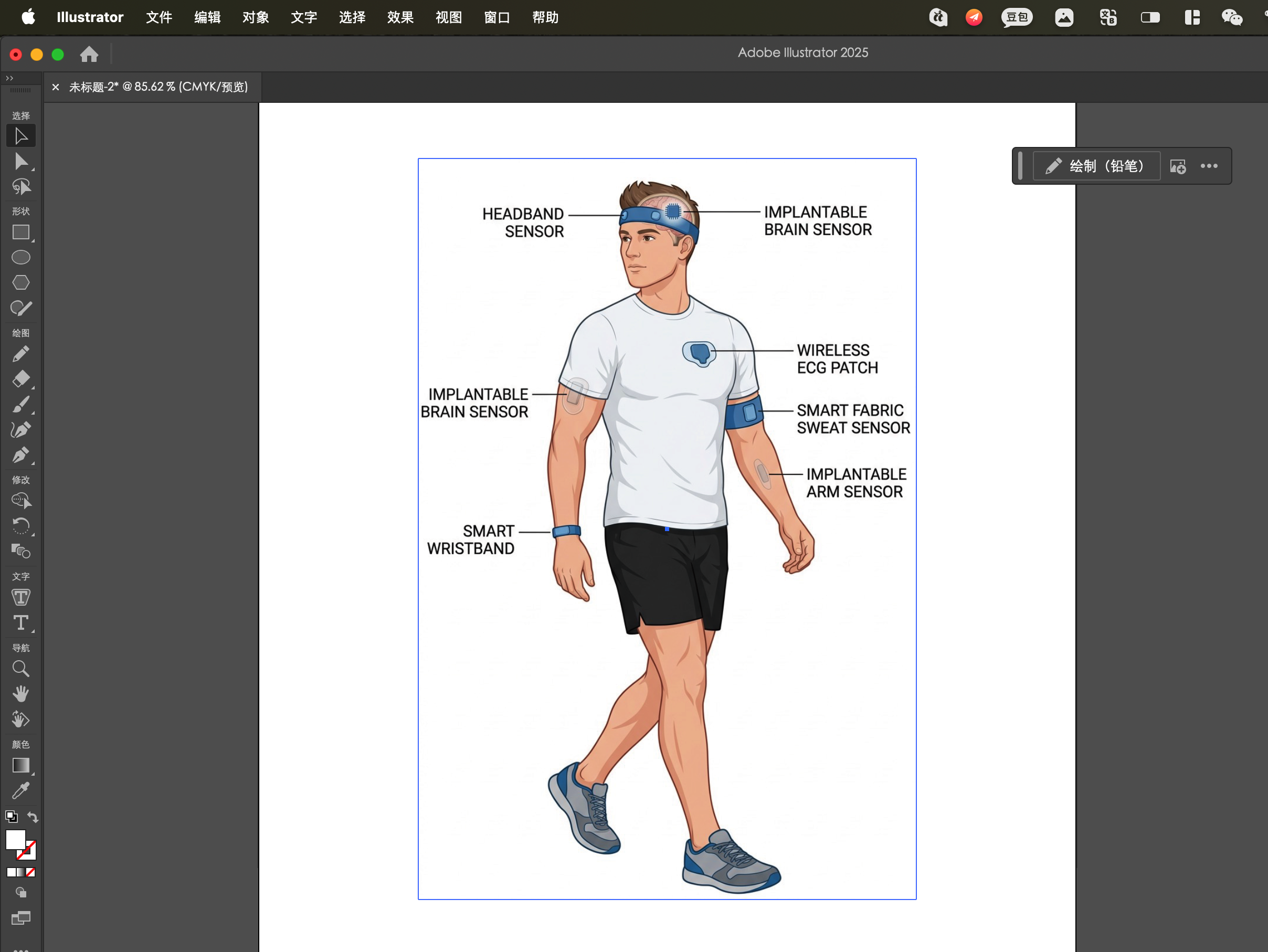Reset to default fill and stroke
The image size is (1268, 952).
click(x=11, y=816)
